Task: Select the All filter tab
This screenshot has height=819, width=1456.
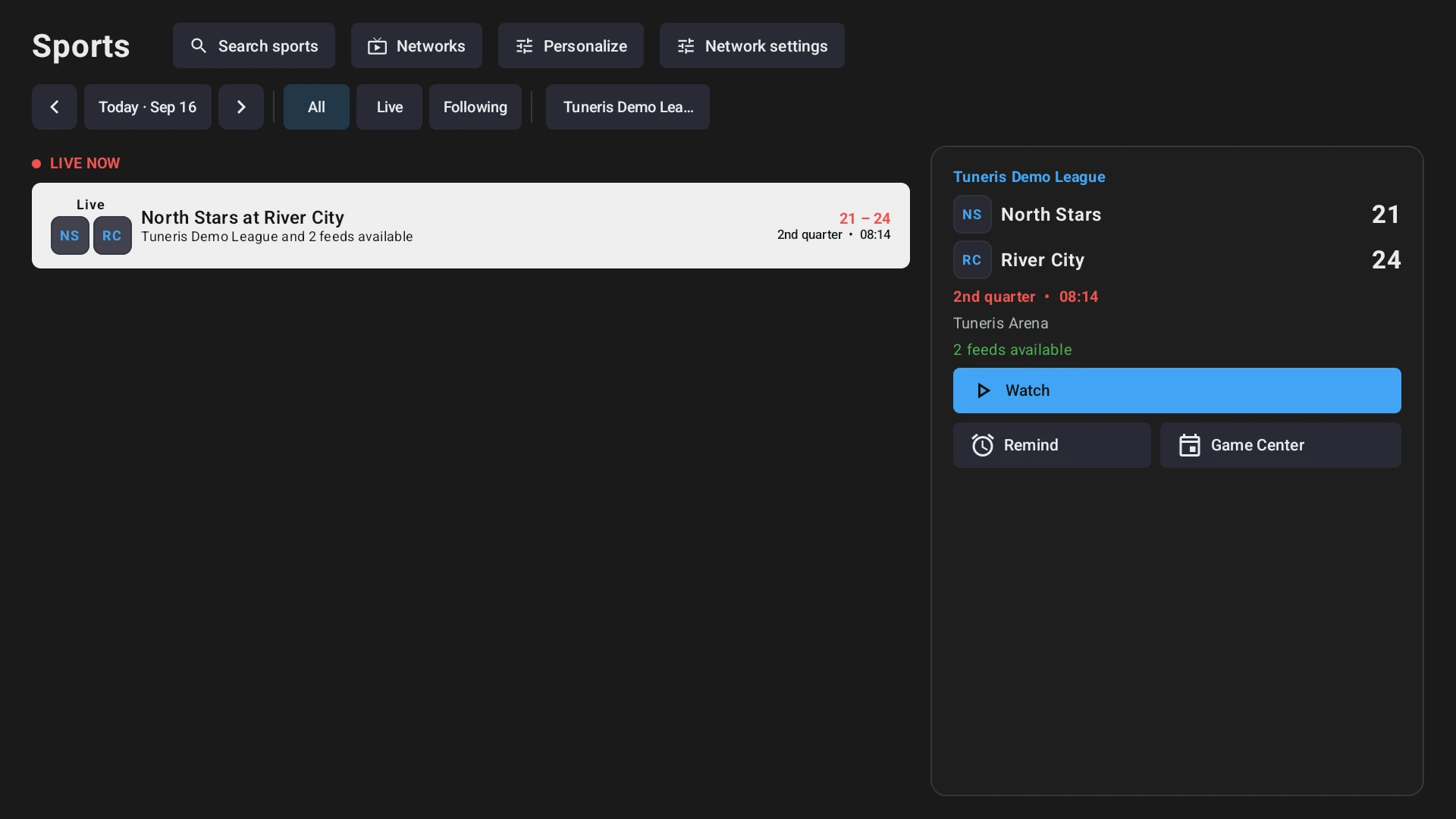Action: click(316, 107)
